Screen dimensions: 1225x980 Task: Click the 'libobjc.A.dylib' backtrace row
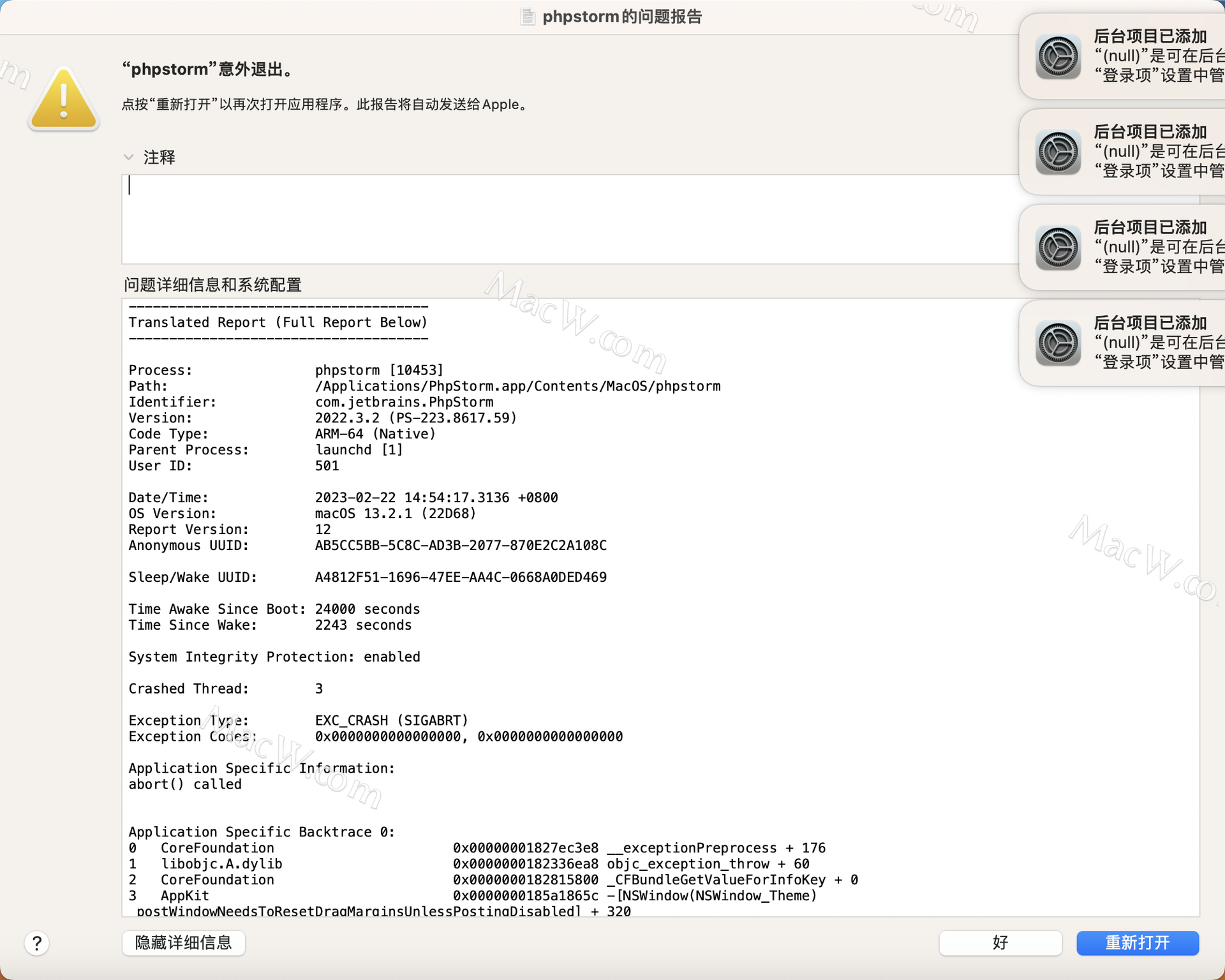click(x=469, y=865)
